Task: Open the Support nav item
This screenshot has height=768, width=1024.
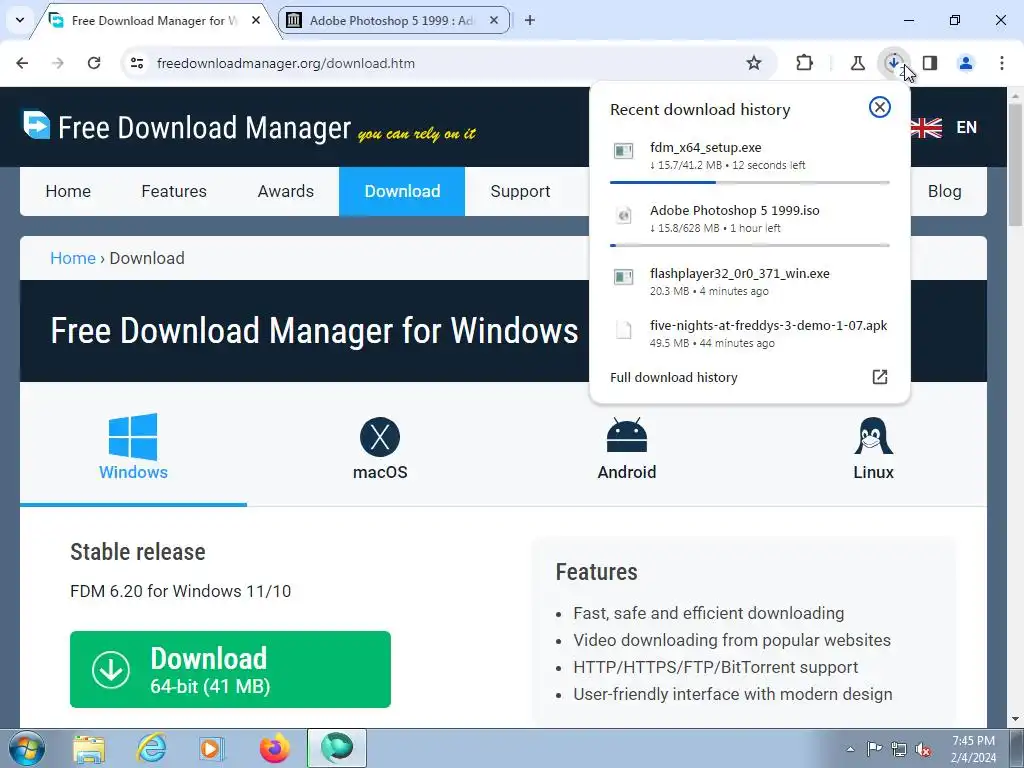Action: tap(520, 191)
